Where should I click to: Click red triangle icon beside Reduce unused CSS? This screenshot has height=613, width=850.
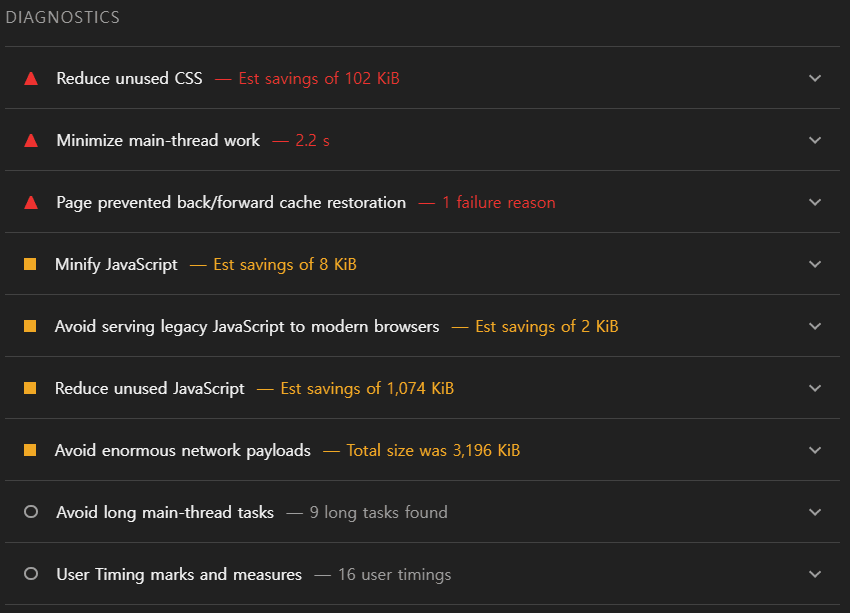pos(31,78)
